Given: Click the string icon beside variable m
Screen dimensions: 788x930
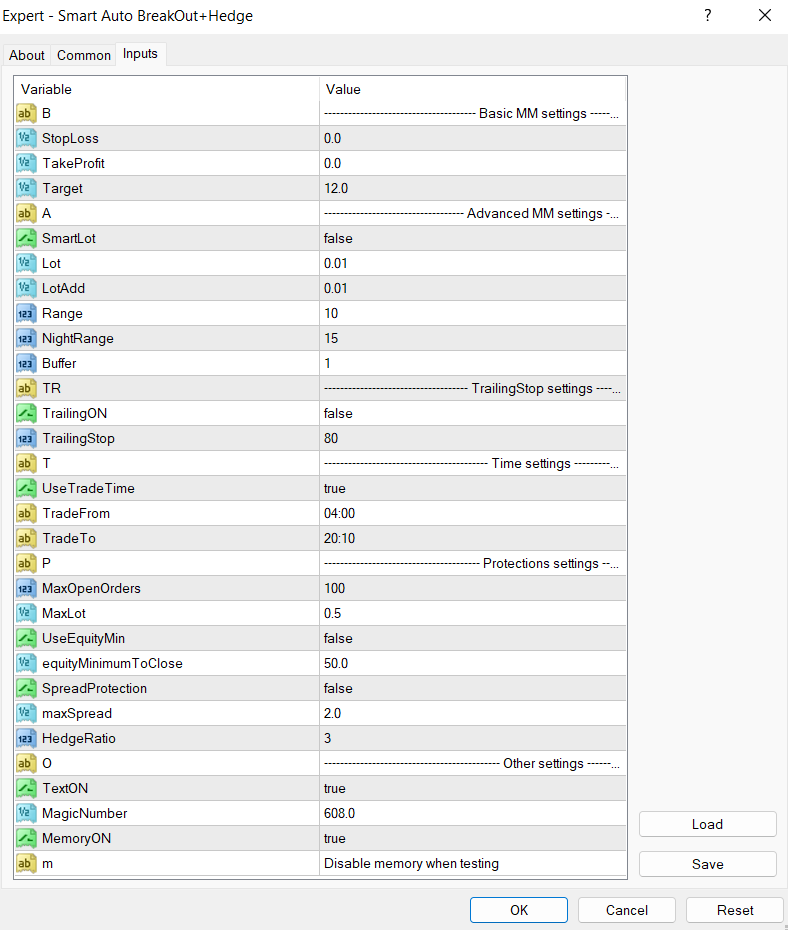Looking at the screenshot, I should 26,864.
